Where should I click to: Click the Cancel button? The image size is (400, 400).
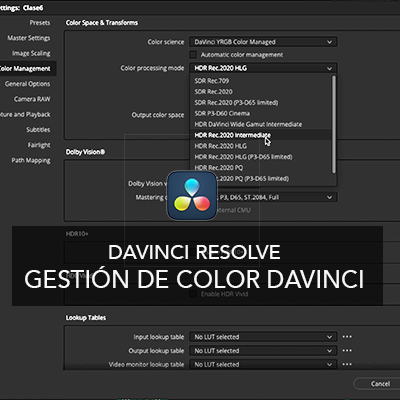tap(380, 384)
